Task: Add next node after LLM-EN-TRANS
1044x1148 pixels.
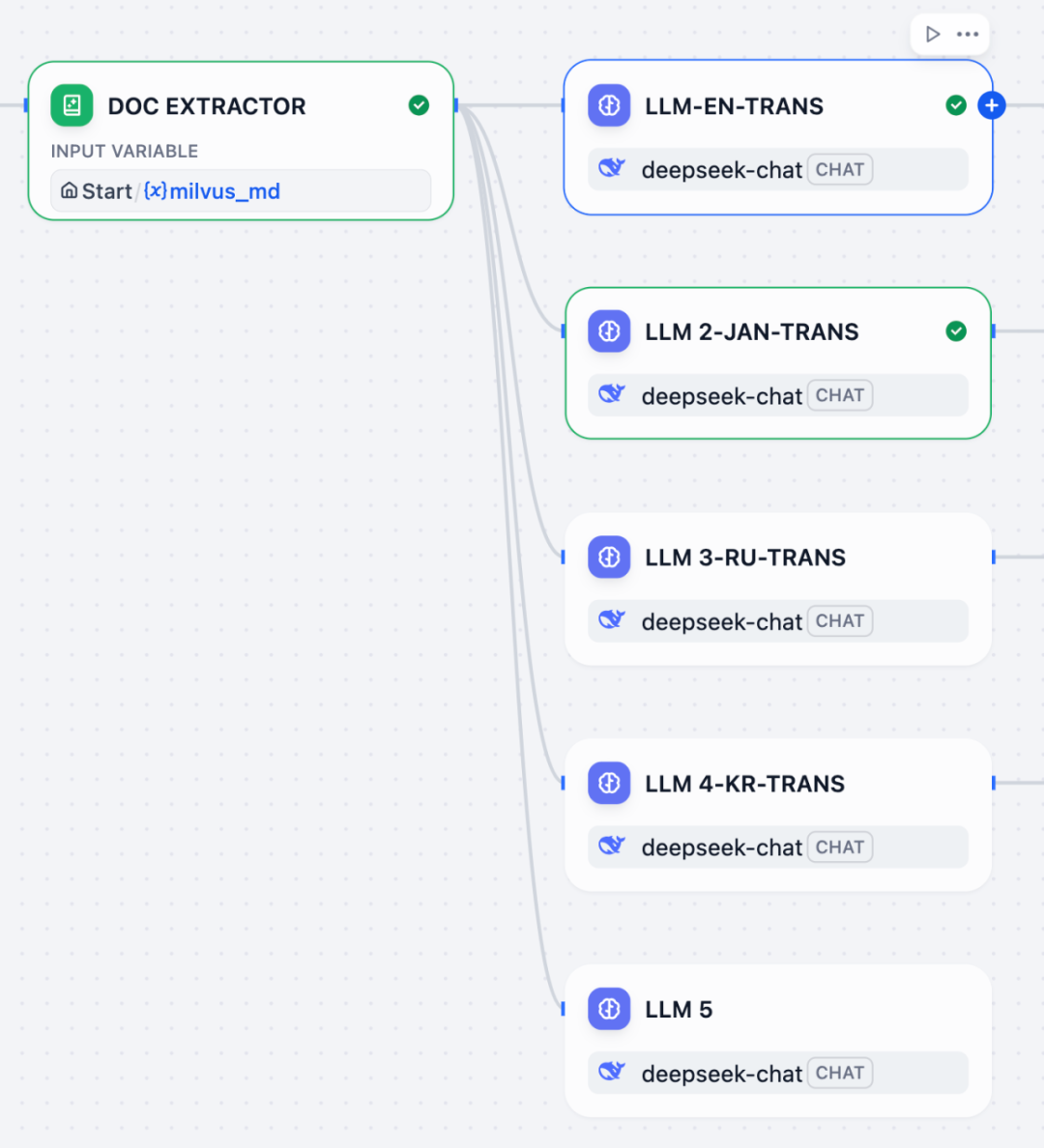Action: (992, 105)
